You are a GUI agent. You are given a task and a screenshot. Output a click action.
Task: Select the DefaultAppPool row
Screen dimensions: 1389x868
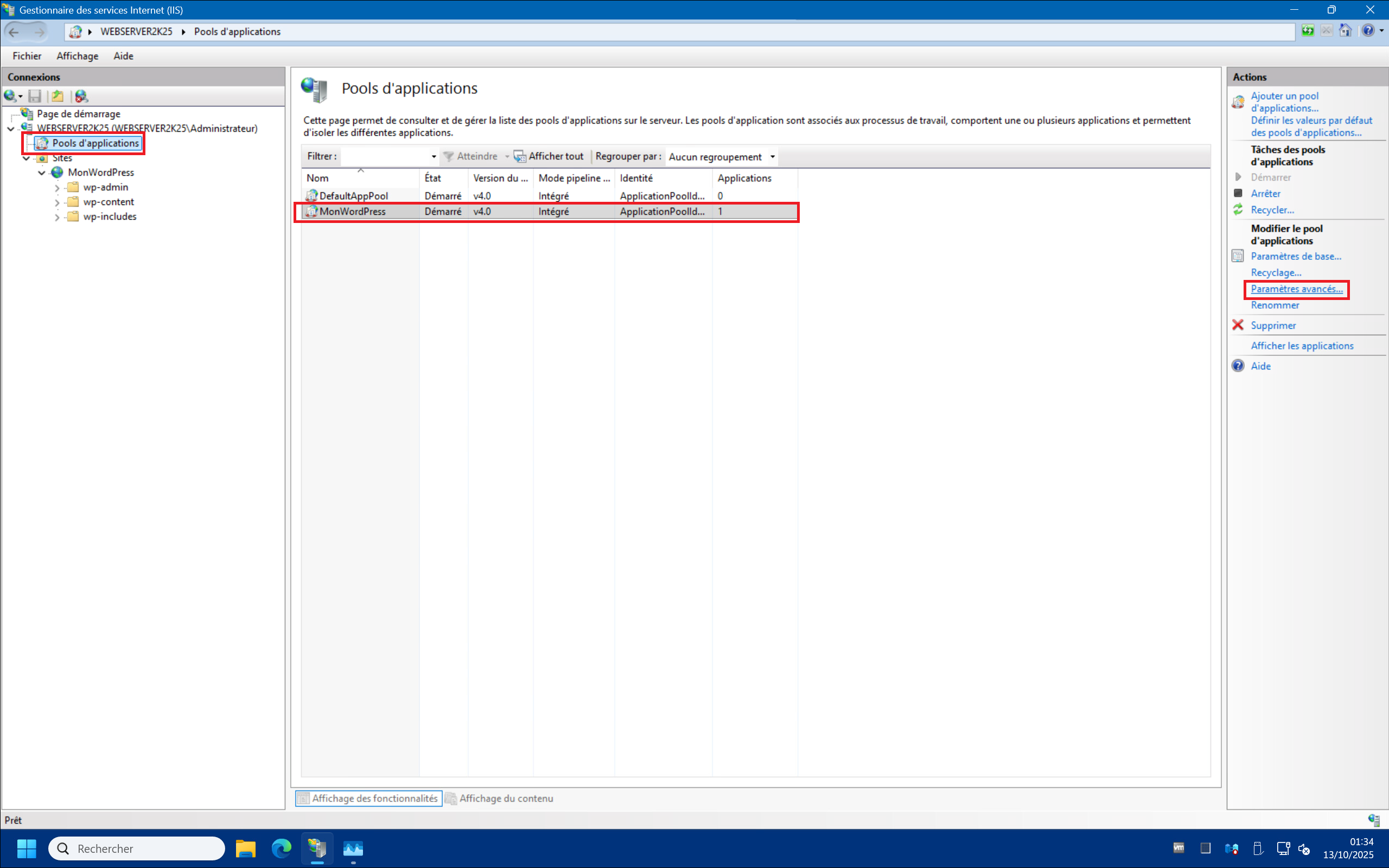(x=354, y=196)
